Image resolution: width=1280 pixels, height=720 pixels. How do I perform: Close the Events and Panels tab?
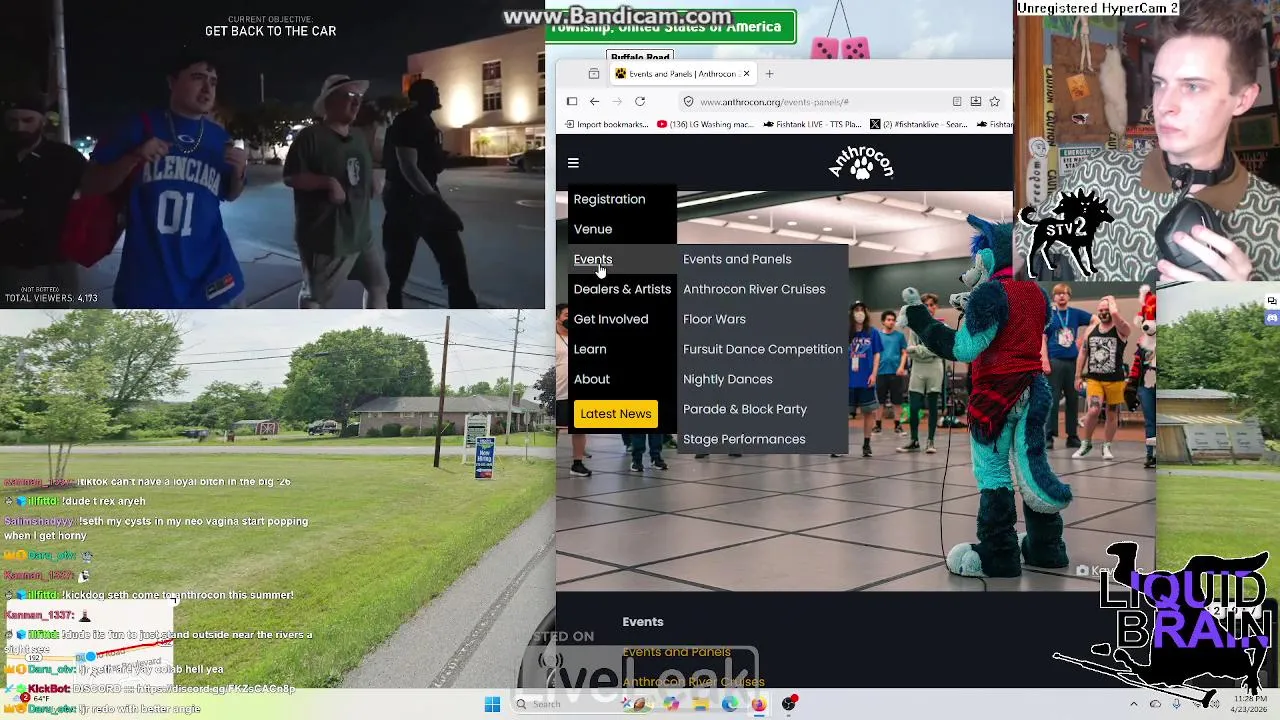coord(746,73)
